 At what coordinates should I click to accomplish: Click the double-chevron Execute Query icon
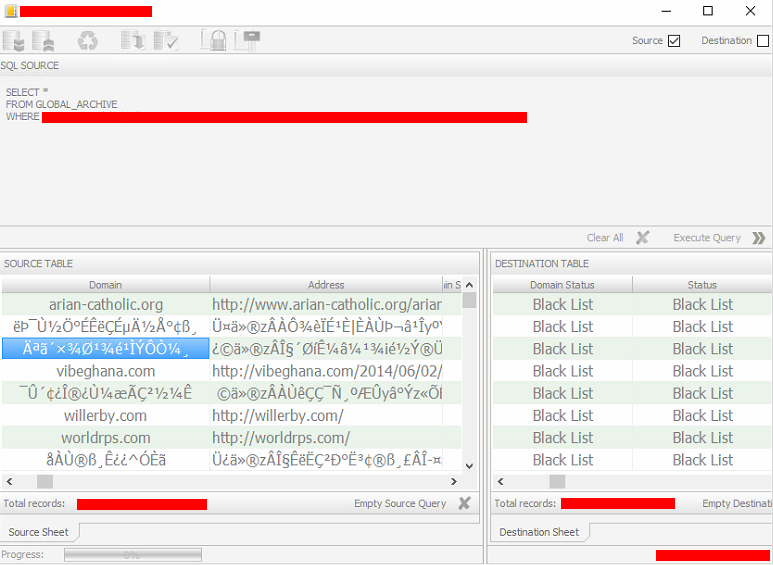[758, 238]
